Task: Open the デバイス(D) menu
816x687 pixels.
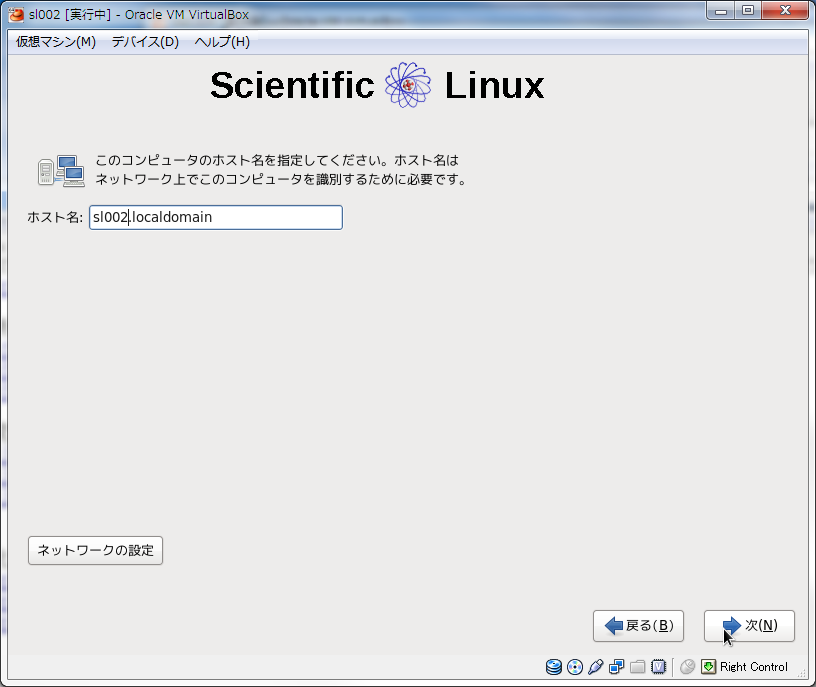Action: (x=145, y=42)
